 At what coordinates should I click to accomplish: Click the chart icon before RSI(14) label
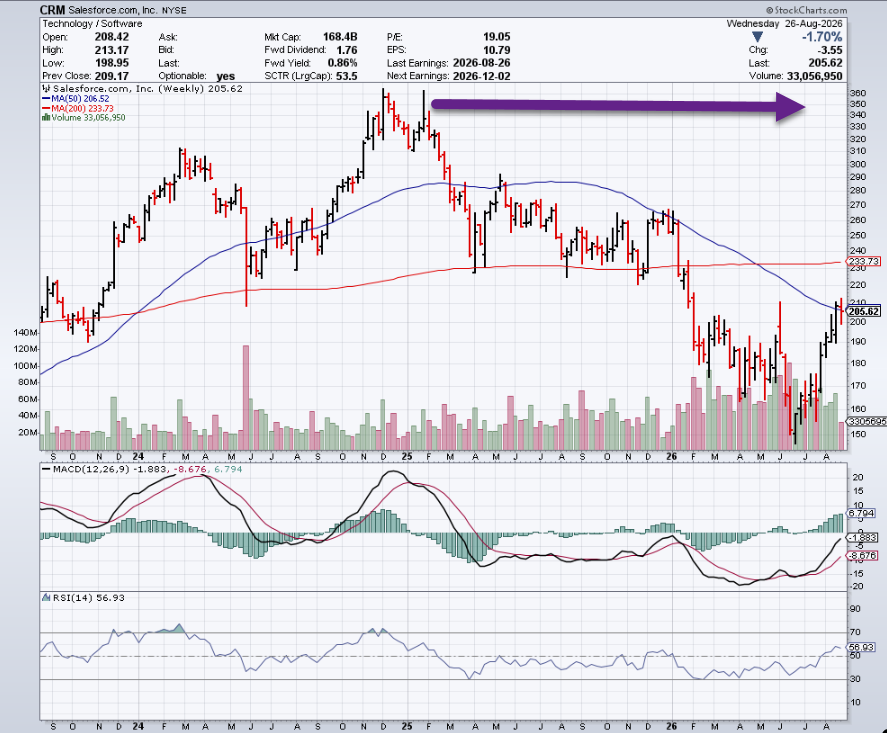[x=46, y=598]
